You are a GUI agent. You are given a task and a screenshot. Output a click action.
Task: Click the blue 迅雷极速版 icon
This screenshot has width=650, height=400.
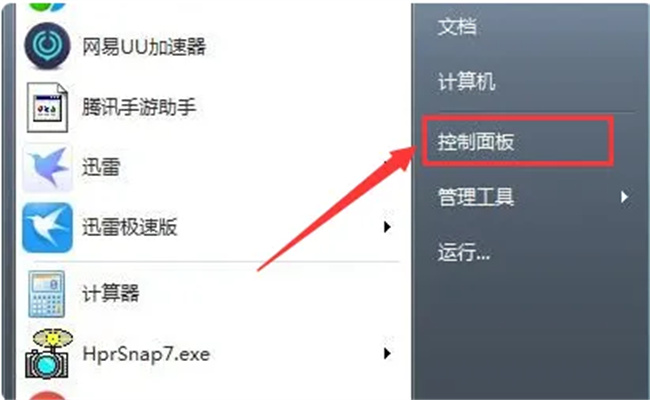[x=47, y=228]
